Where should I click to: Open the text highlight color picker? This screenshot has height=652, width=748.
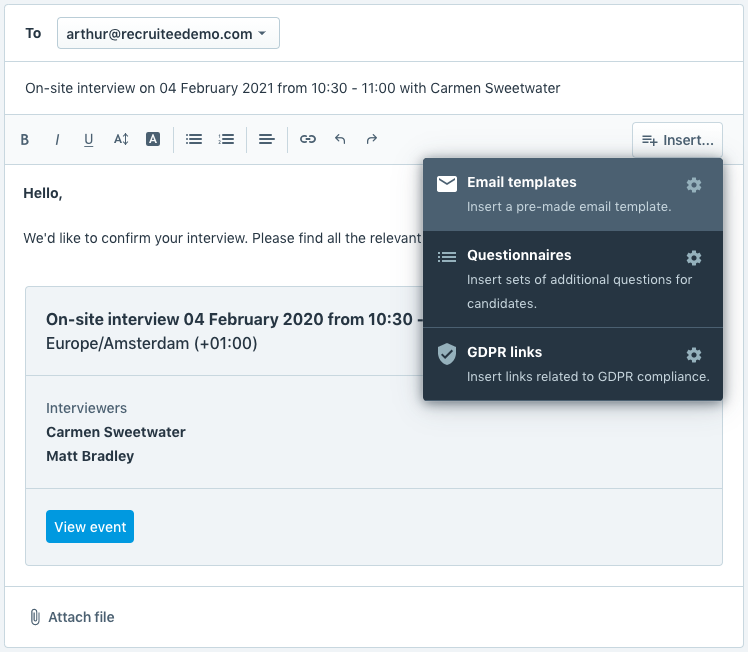click(153, 140)
